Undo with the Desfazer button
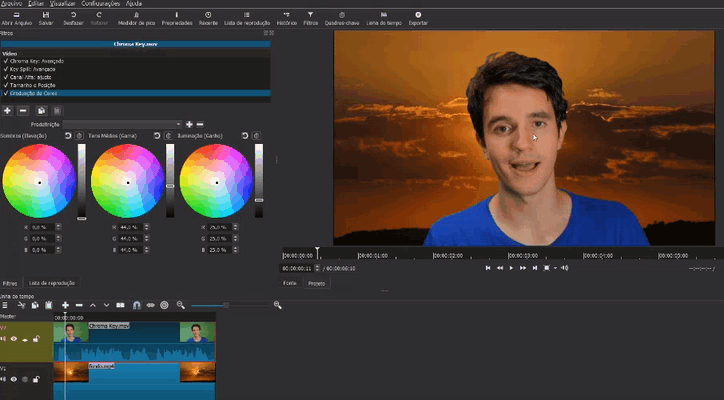This screenshot has width=724, height=400. [73, 18]
